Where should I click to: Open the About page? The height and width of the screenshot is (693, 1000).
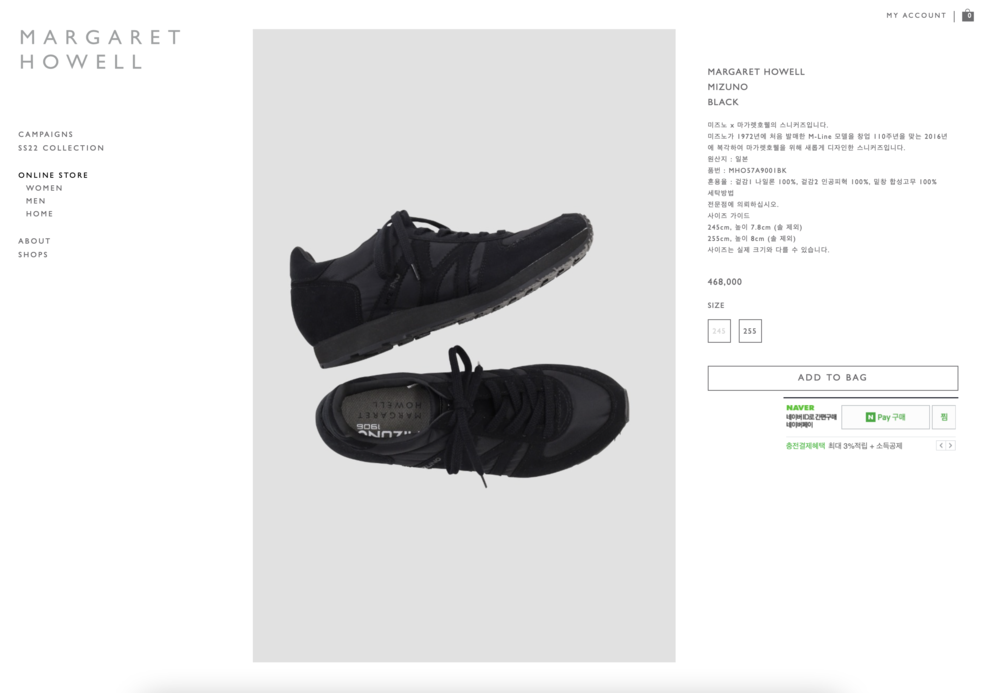tap(34, 241)
